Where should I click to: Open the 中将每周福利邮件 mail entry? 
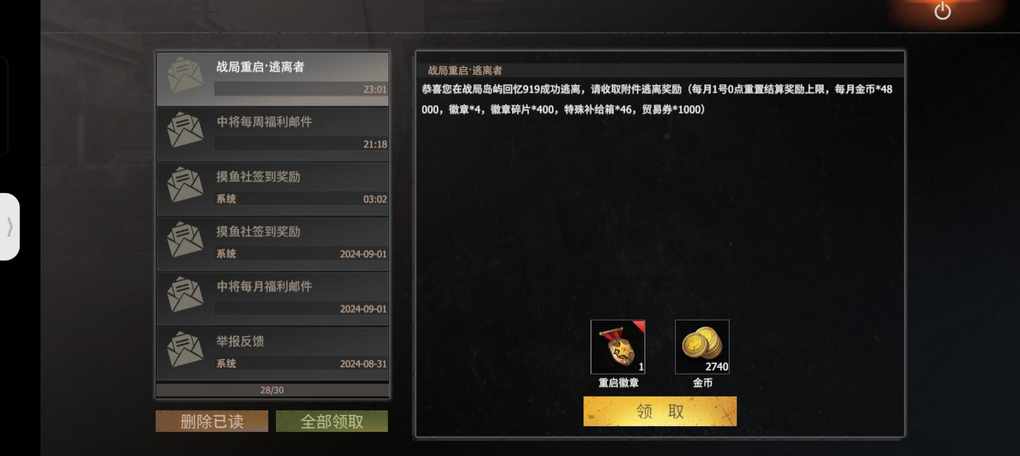tap(273, 133)
